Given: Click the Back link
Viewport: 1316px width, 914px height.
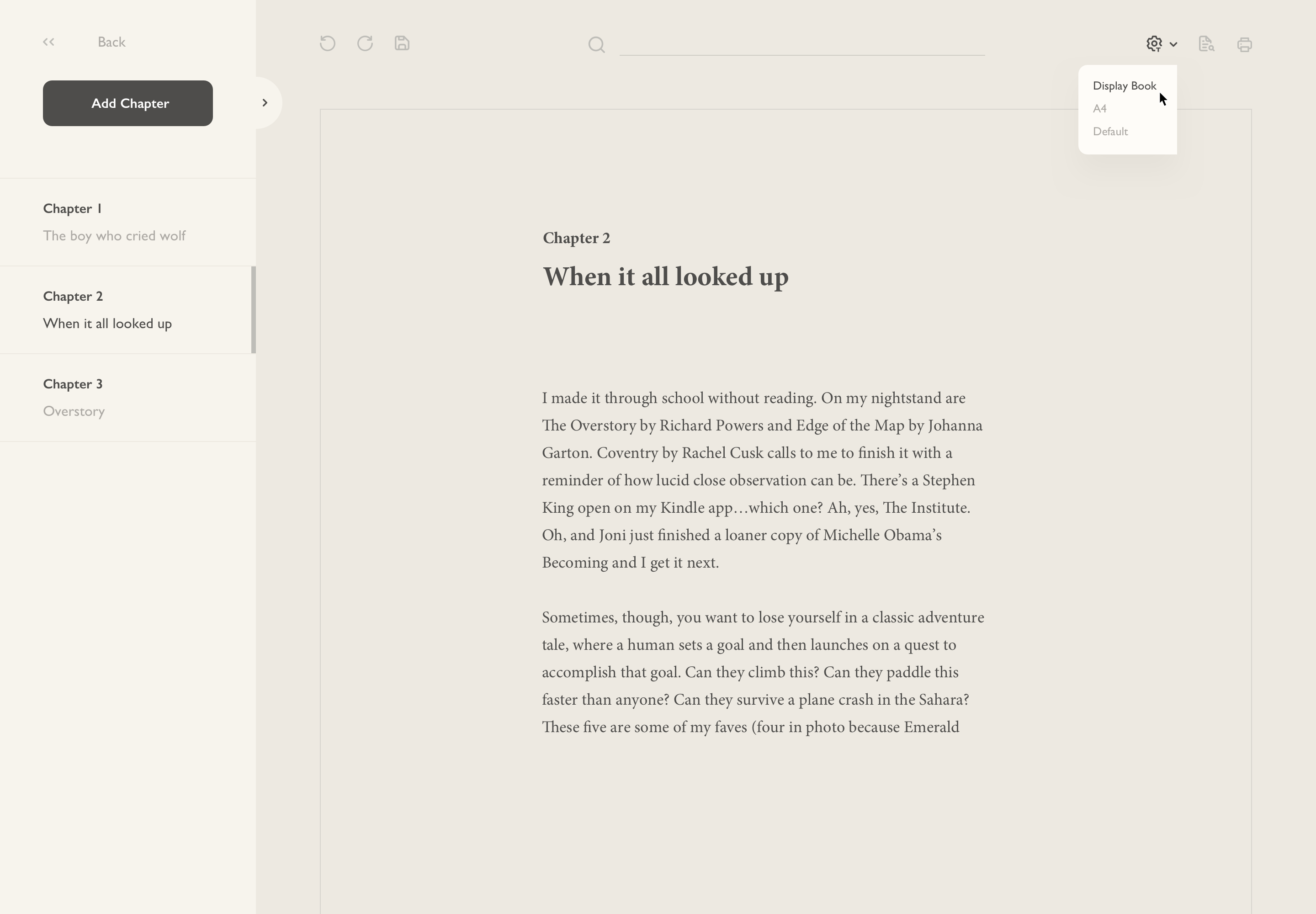Looking at the screenshot, I should [111, 41].
